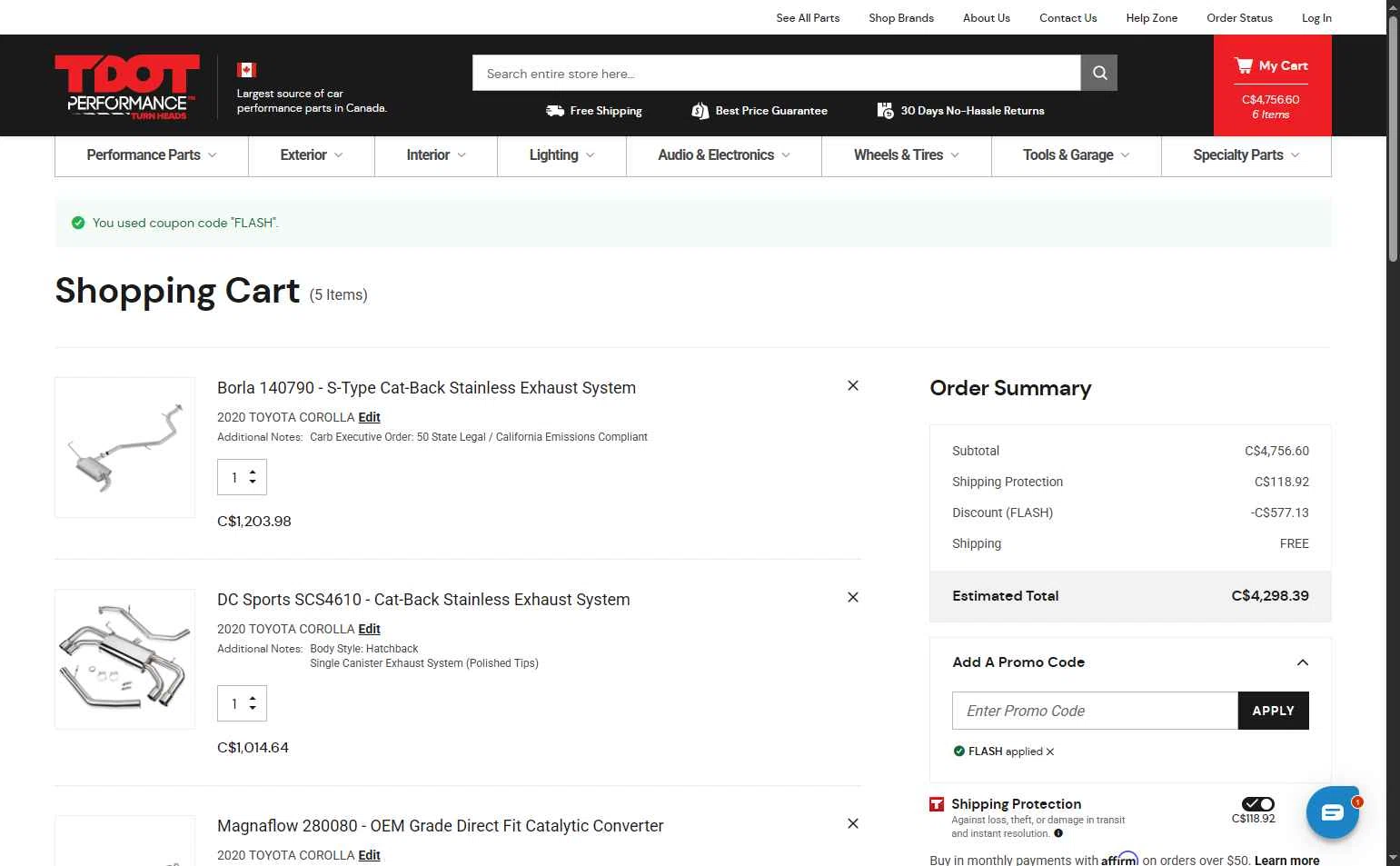Click Borla exhaust product thumbnail

pos(125,448)
